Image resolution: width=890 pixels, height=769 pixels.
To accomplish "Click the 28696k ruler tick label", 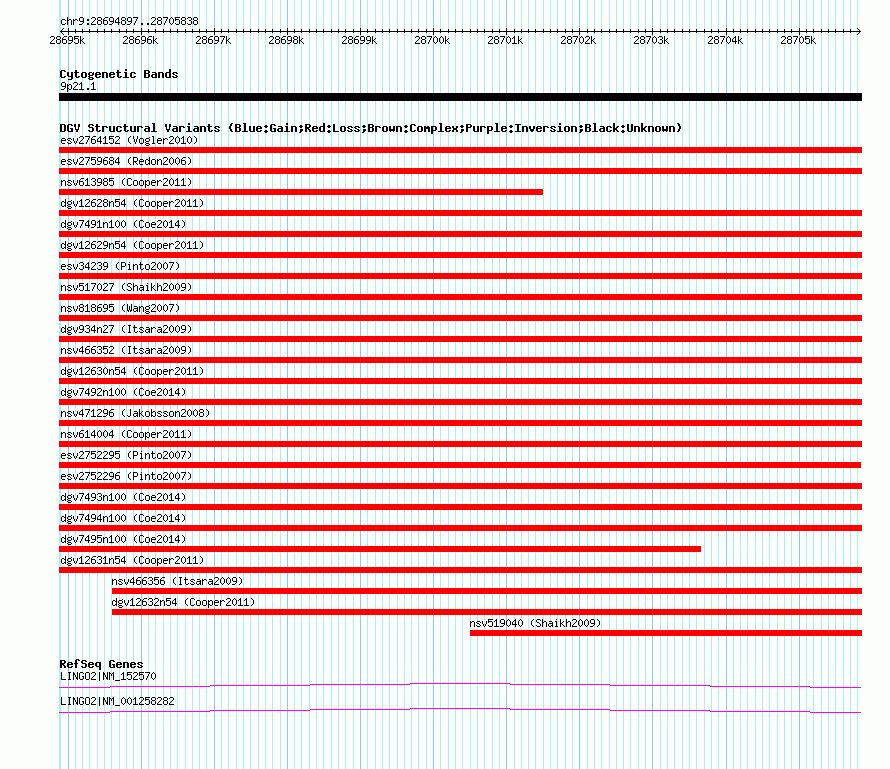I will click(140, 40).
